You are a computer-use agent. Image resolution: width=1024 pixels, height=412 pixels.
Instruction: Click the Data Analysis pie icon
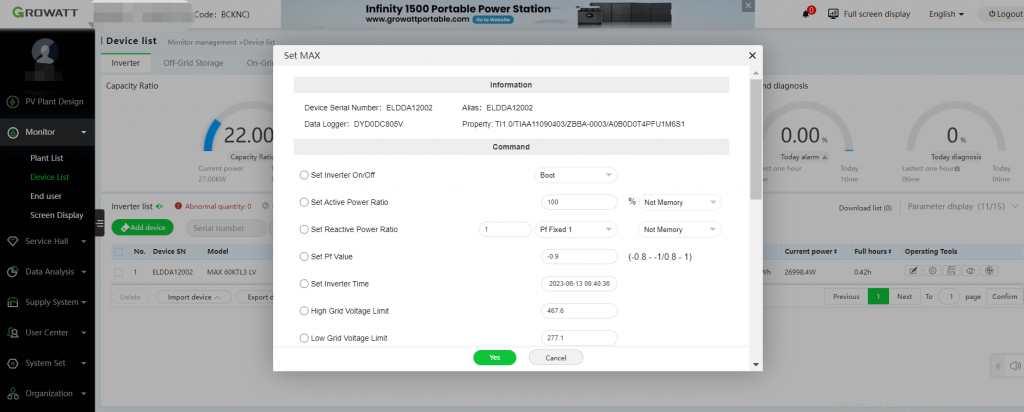pos(12,272)
